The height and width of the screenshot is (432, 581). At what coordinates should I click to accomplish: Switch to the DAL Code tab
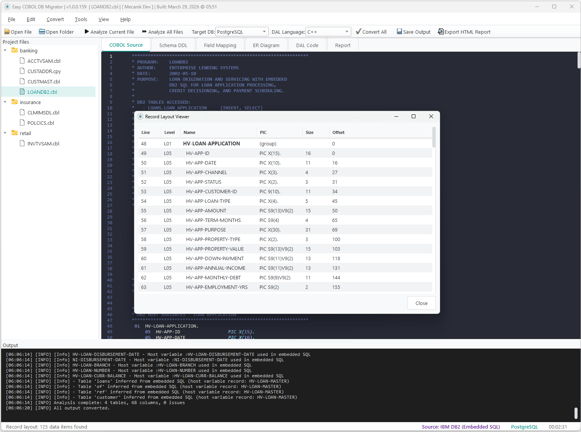(x=307, y=45)
